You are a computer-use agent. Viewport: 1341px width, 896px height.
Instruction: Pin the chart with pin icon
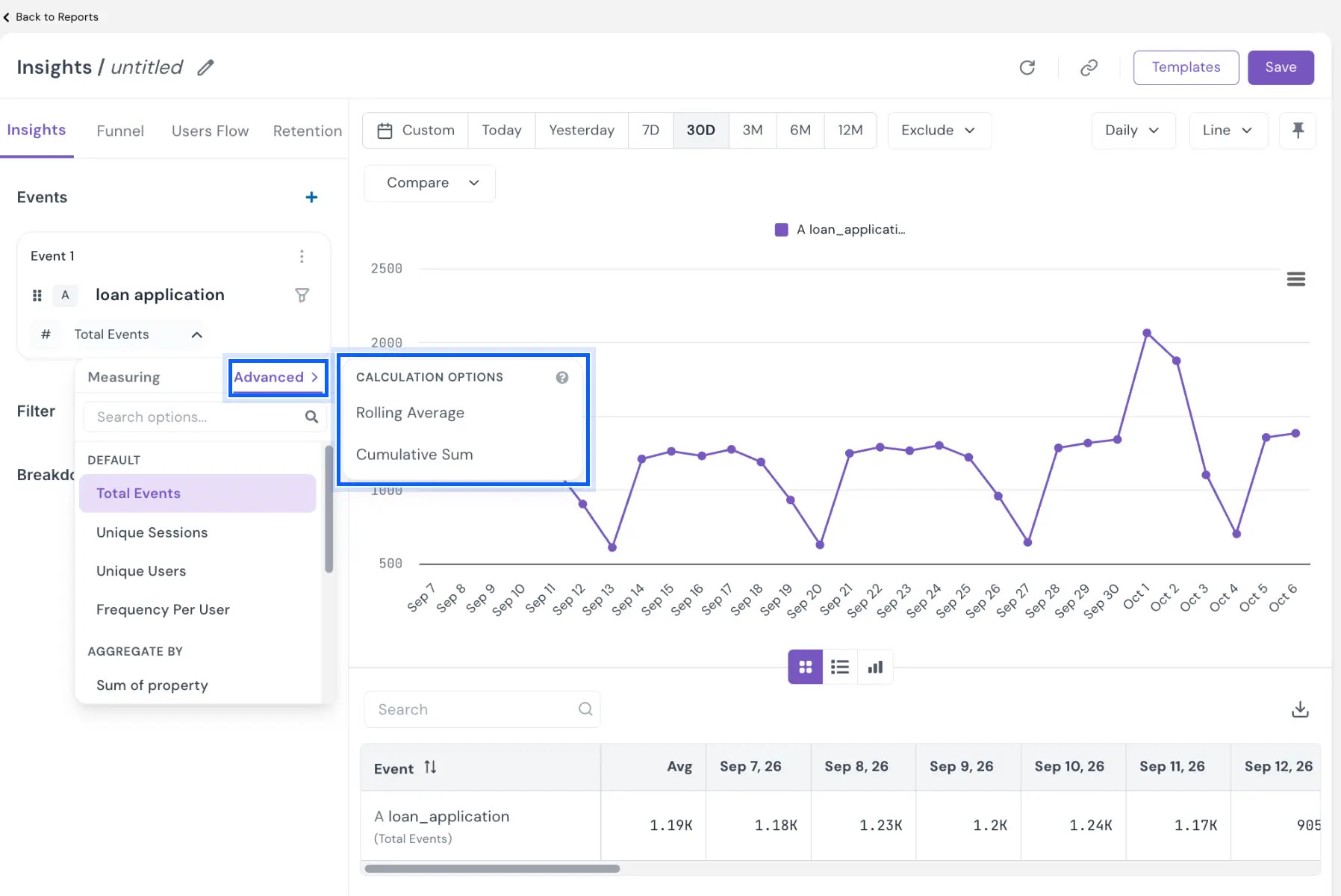(1298, 131)
